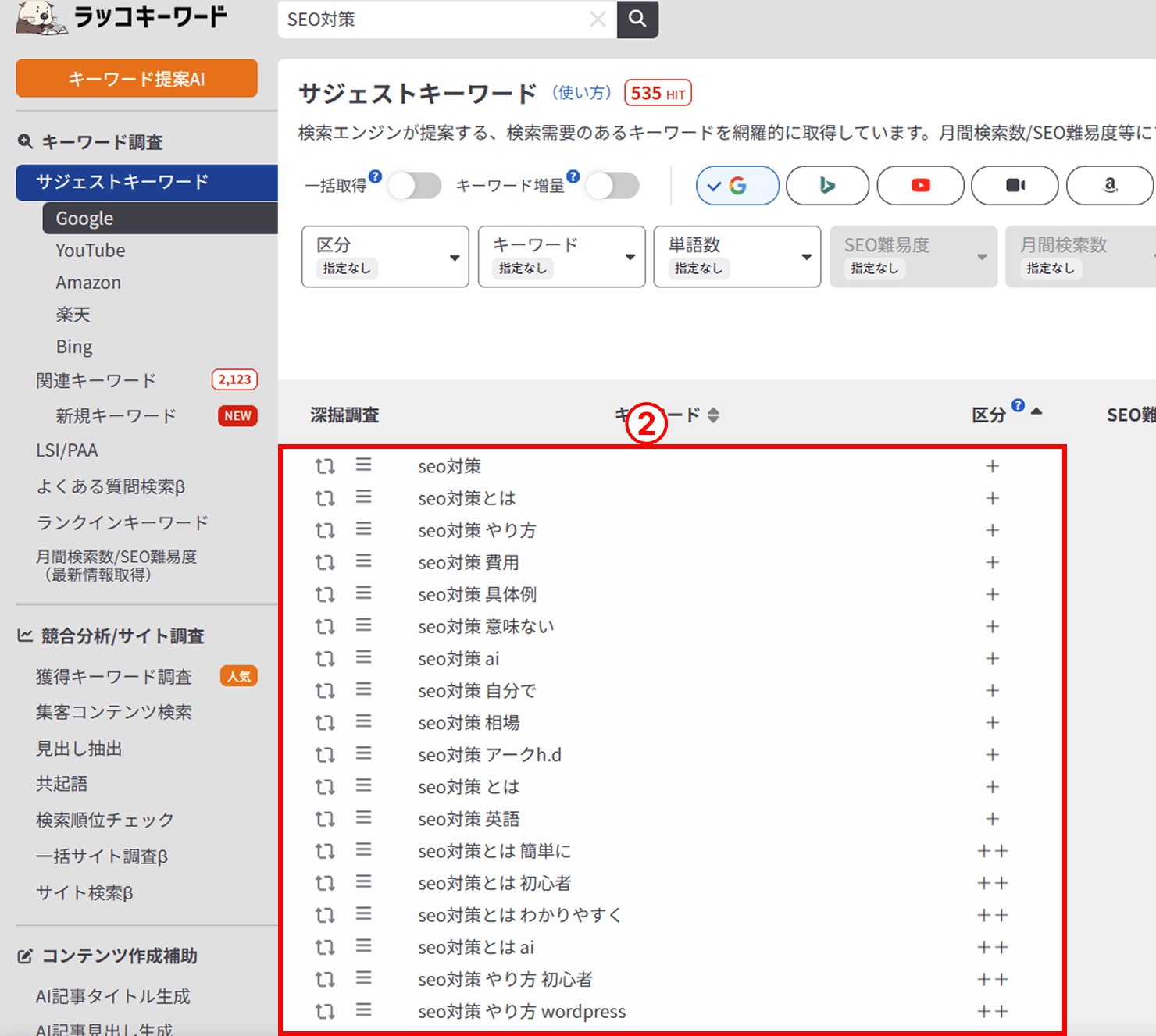
Task: Open 共起語 in sidebar
Action: [62, 784]
